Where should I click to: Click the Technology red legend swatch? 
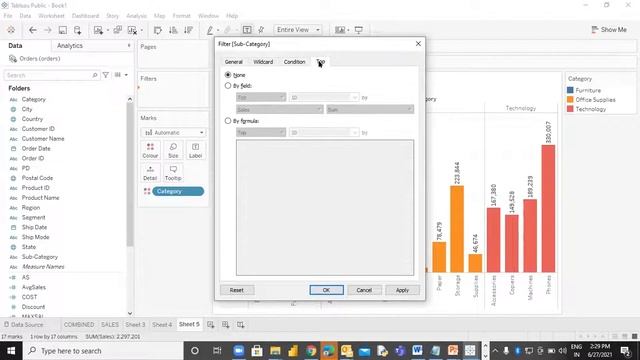[570, 109]
